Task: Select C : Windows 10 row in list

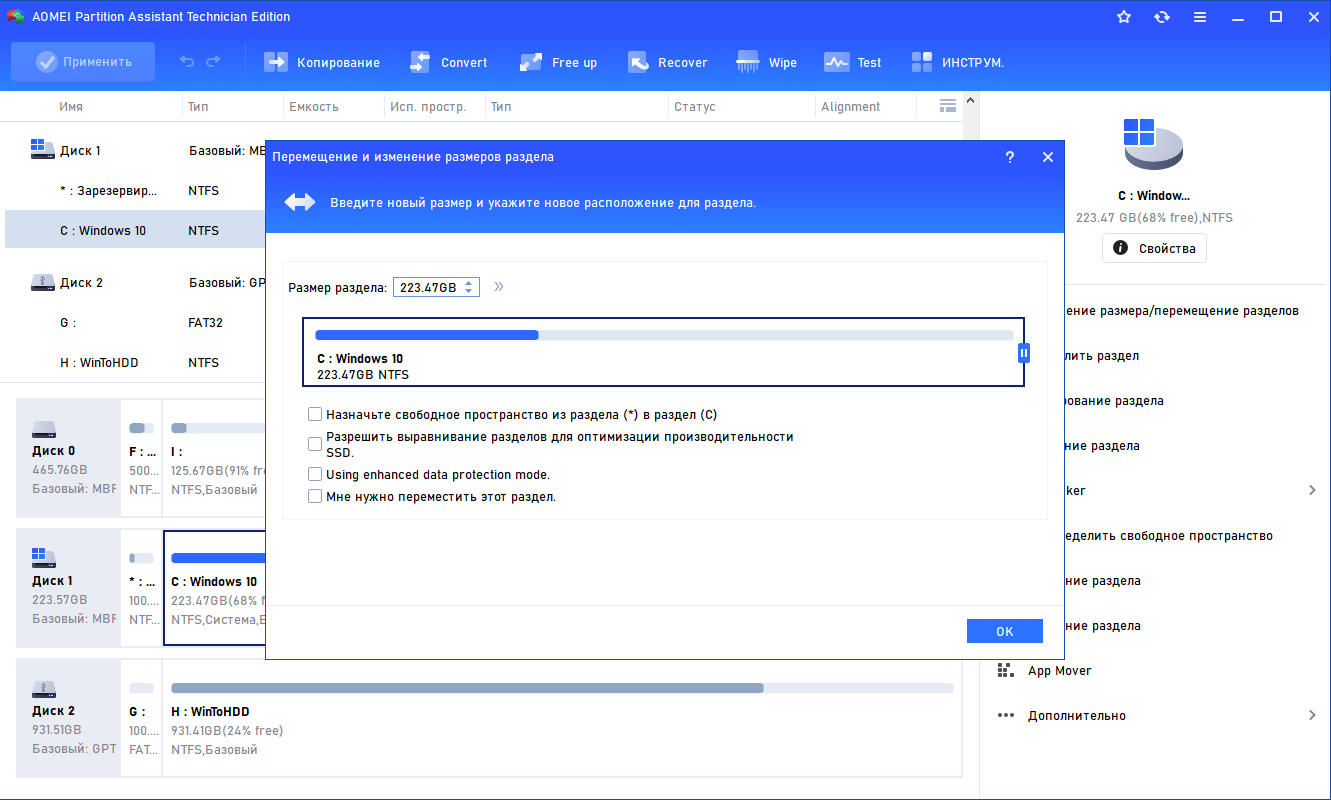Action: [135, 230]
